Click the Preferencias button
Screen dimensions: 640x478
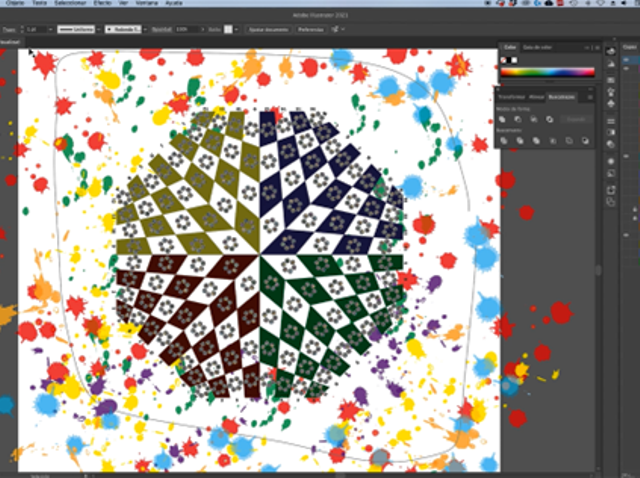pyautogui.click(x=311, y=29)
